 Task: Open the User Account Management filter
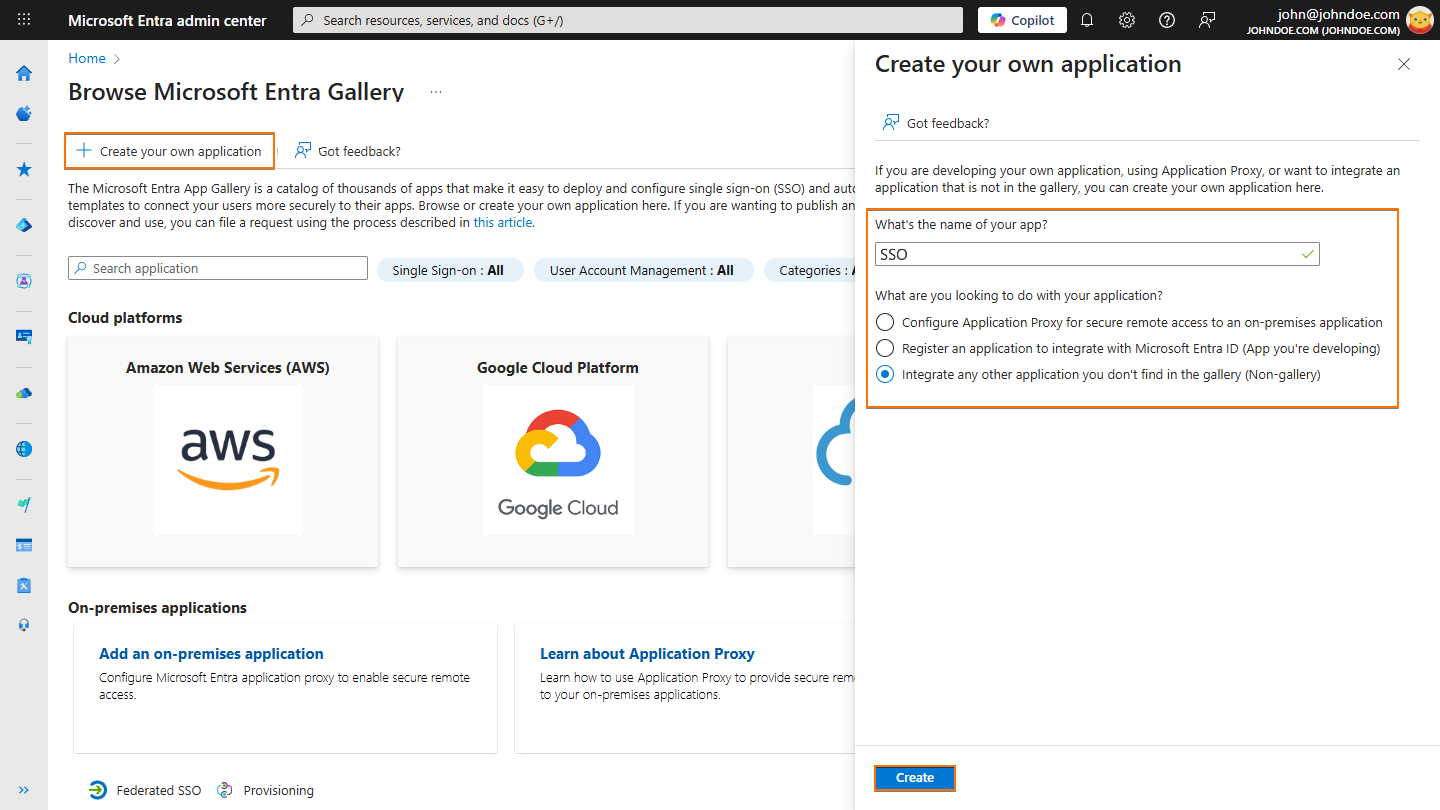coord(643,269)
